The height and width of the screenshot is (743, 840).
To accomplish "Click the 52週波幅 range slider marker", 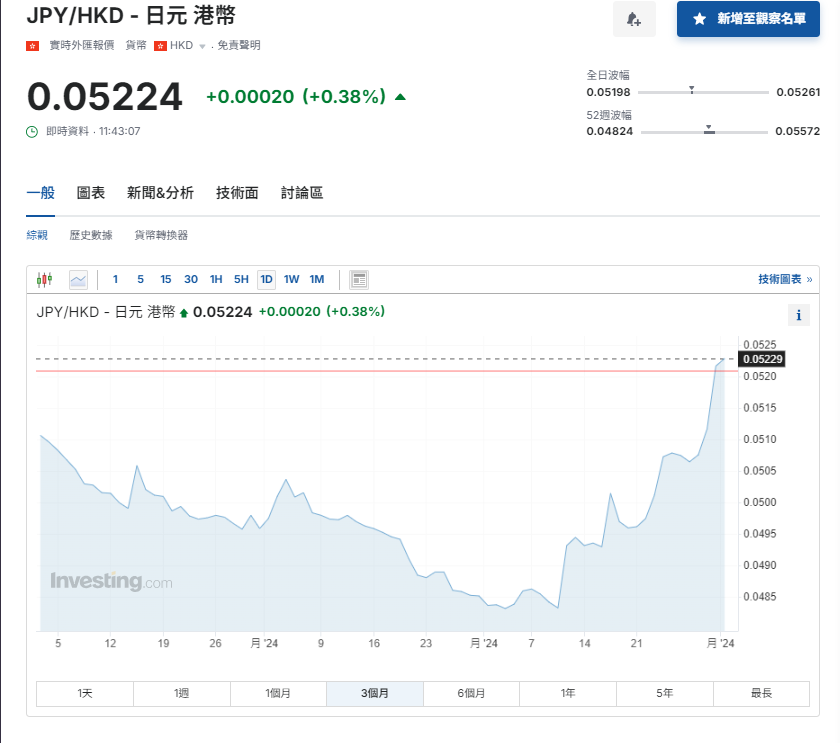I will pyautogui.click(x=709, y=129).
